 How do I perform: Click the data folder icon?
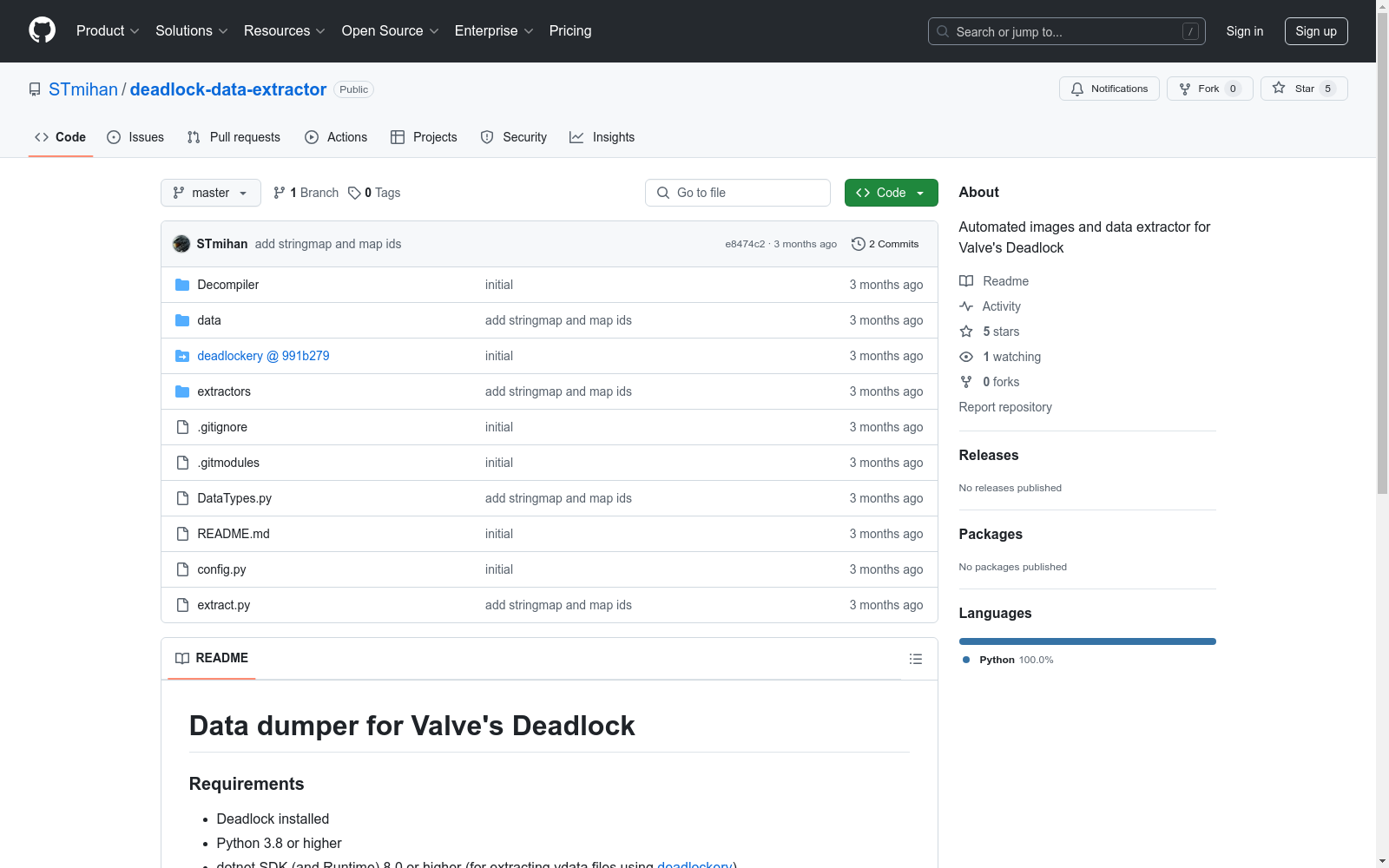182,320
